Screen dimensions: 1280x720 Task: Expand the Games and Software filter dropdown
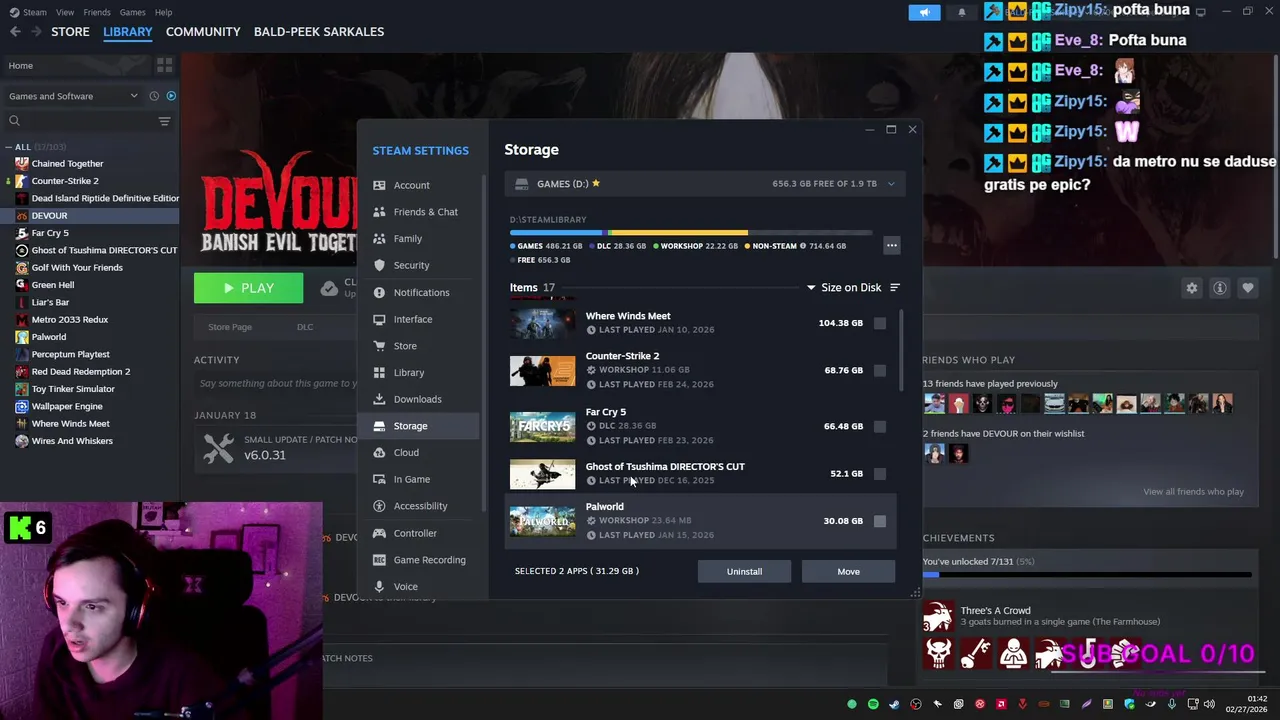pos(134,96)
